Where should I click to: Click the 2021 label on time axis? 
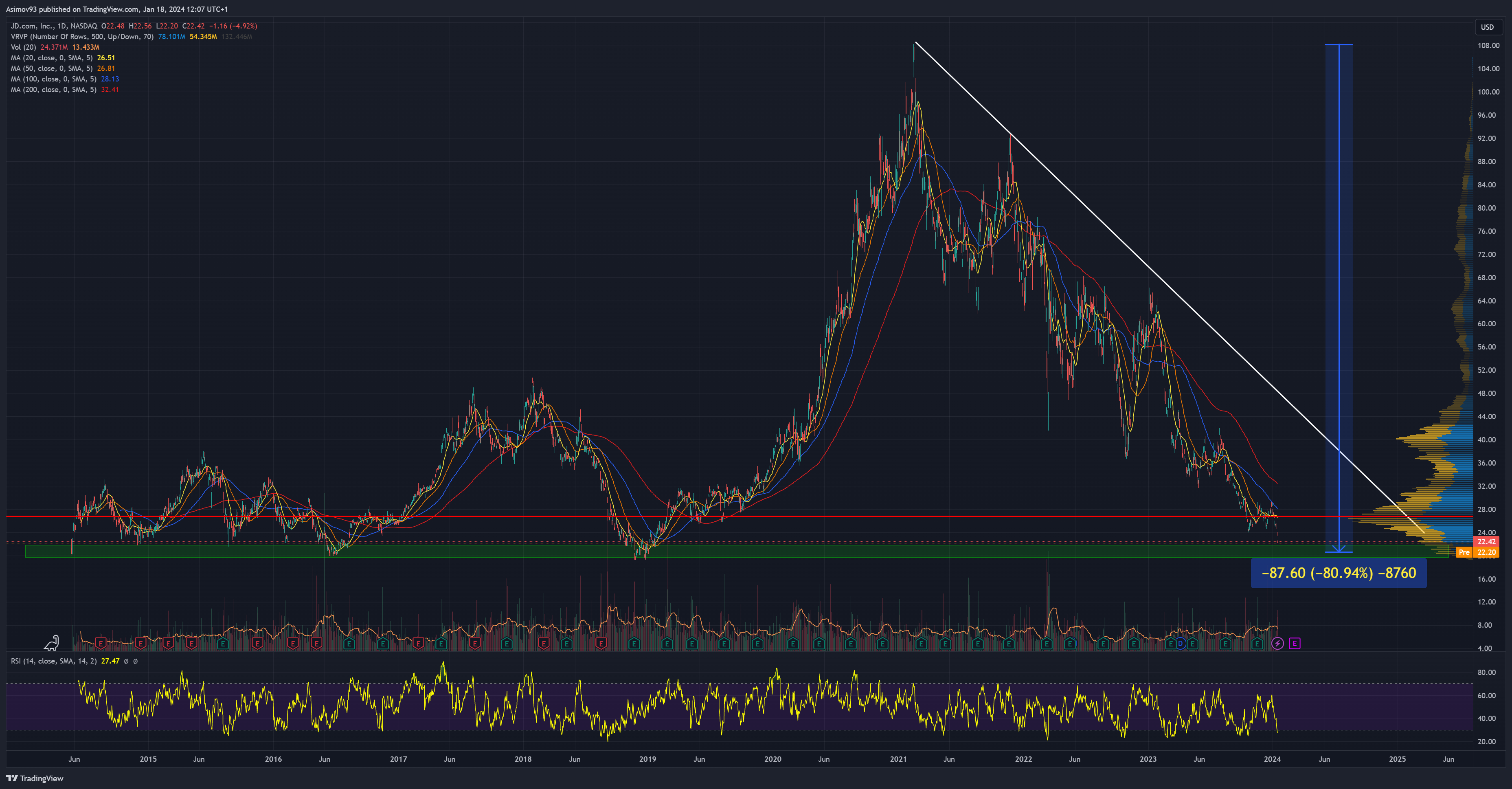point(898,759)
